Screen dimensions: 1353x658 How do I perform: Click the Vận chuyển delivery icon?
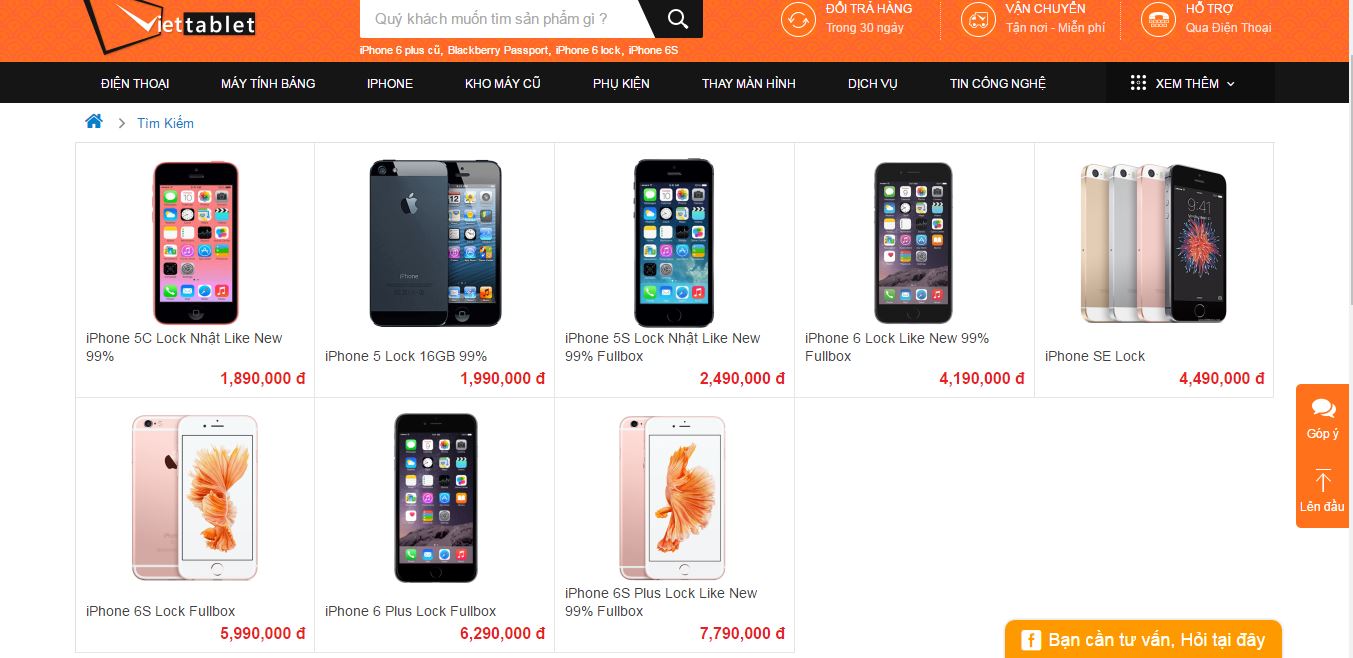[978, 19]
